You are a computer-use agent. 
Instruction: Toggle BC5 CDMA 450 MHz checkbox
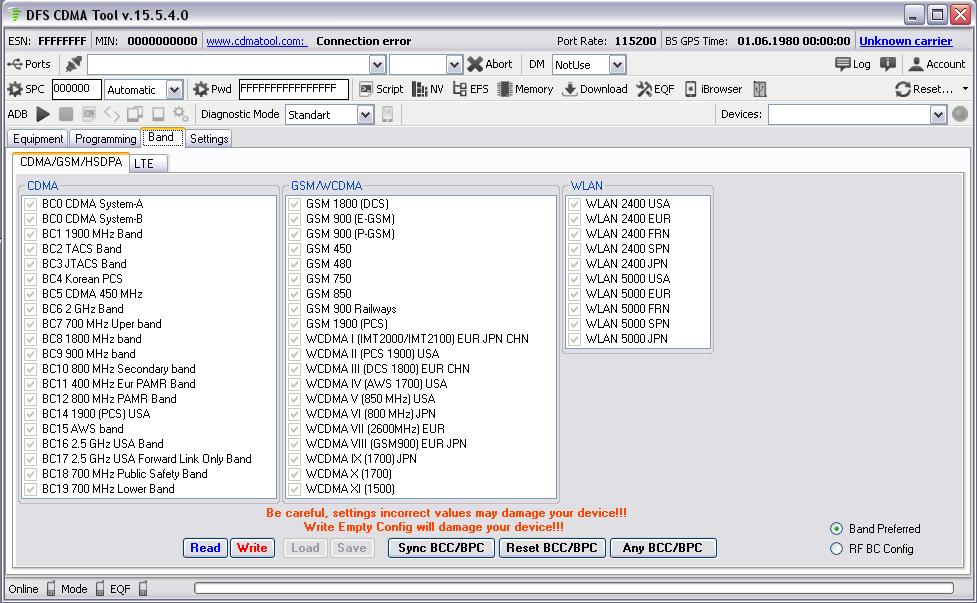(x=31, y=293)
